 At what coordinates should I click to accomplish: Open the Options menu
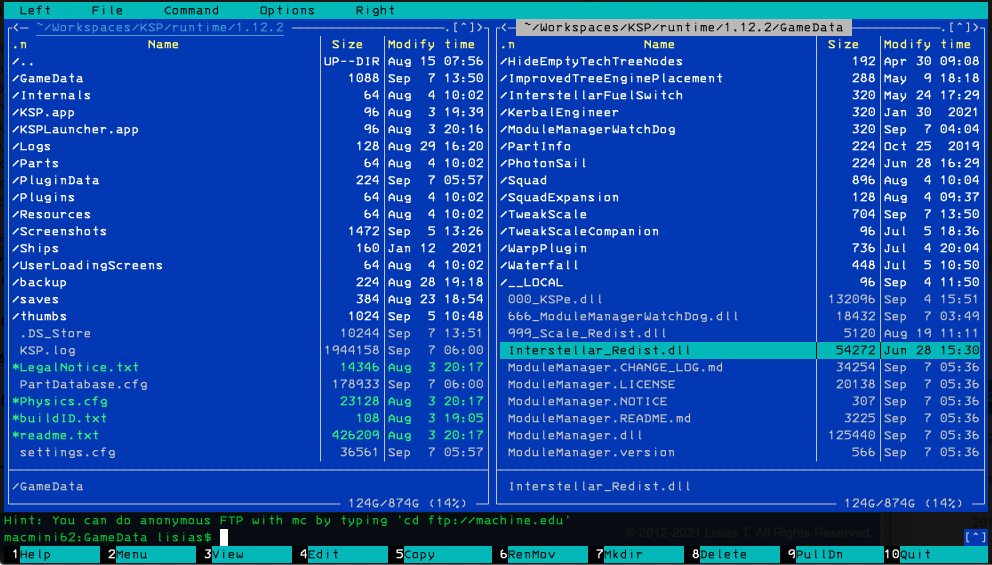point(287,10)
